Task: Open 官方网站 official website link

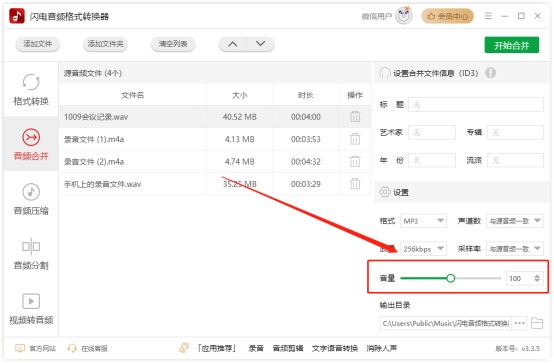Action: 36,349
